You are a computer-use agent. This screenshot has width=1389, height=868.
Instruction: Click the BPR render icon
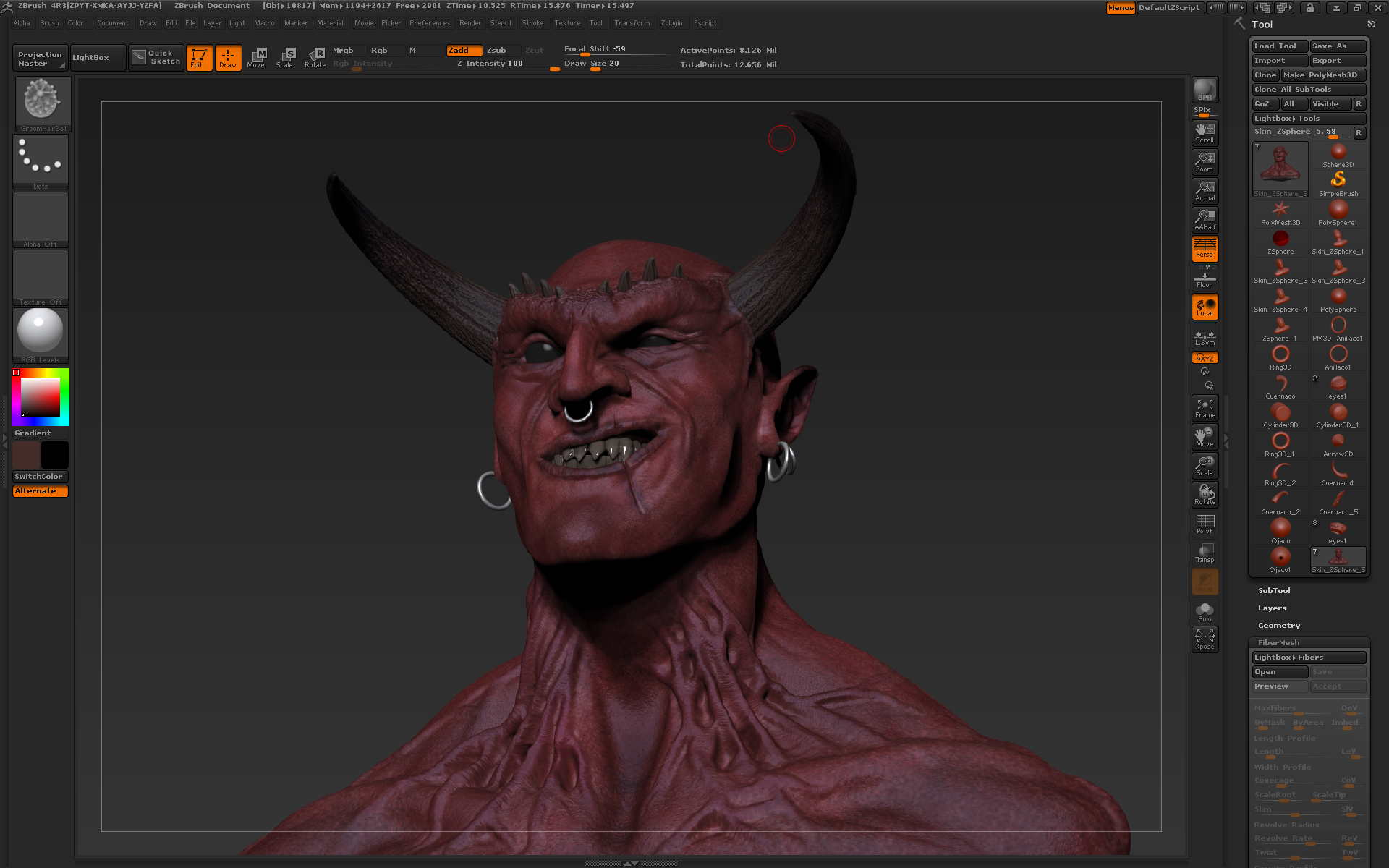pos(1205,90)
